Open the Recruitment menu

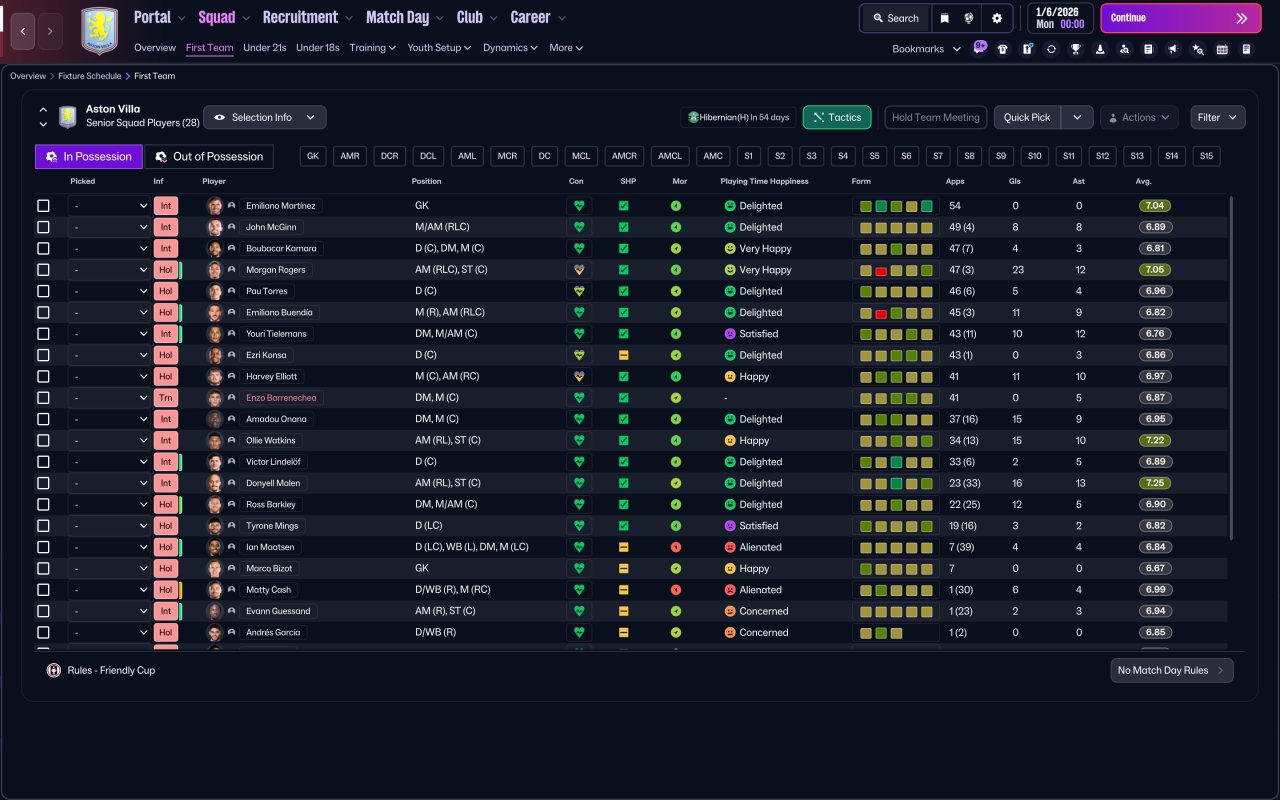(307, 17)
